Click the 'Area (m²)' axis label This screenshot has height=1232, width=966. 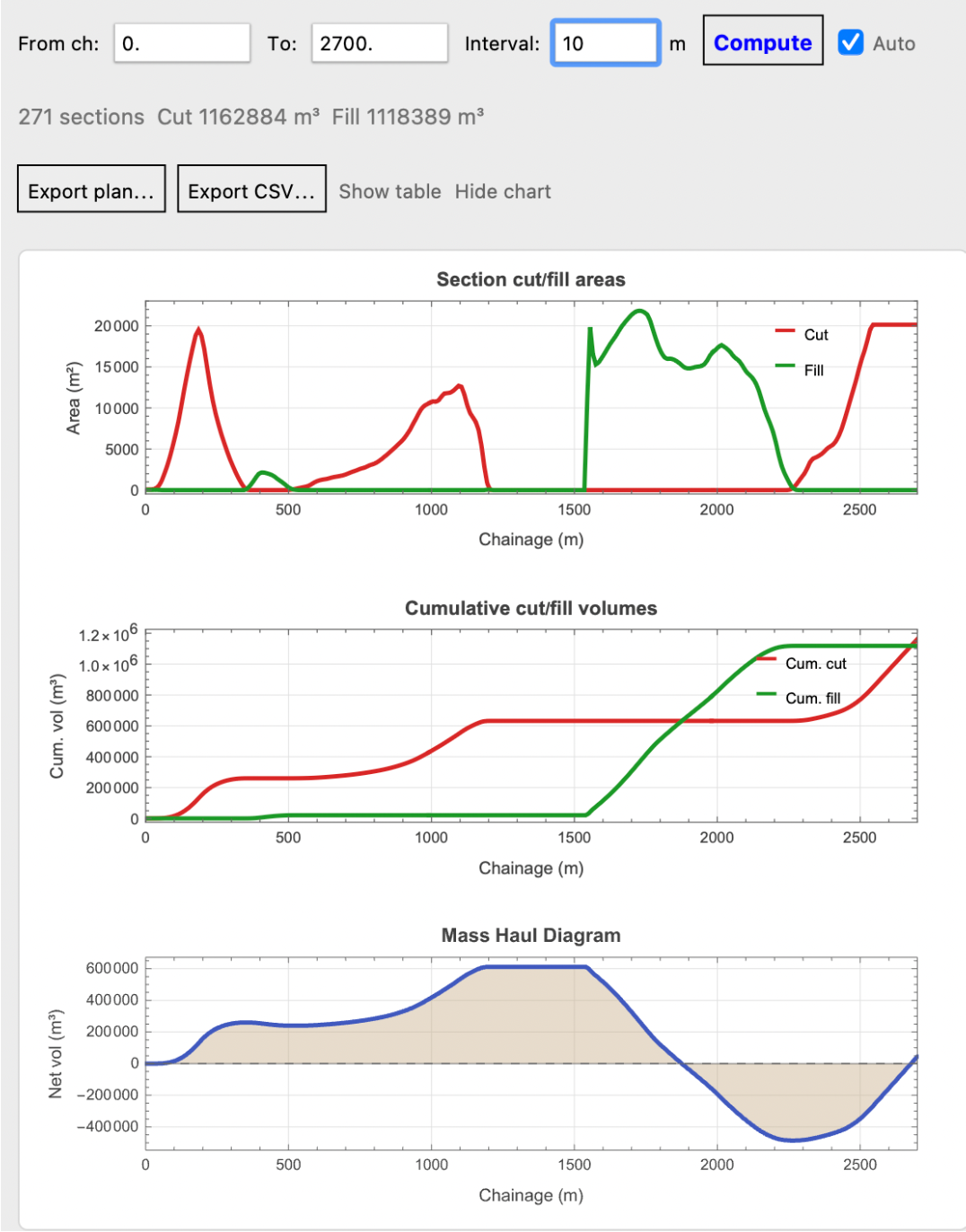click(74, 399)
